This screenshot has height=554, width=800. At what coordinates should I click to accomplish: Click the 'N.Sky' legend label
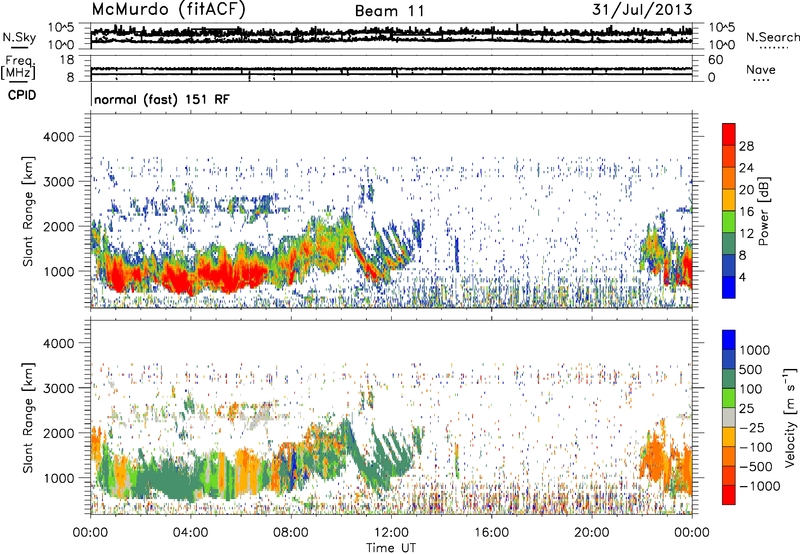[19, 37]
